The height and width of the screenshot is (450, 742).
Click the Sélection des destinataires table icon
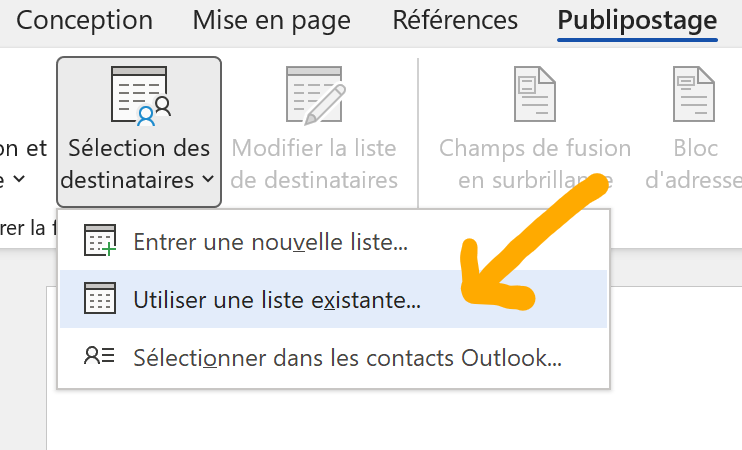click(x=141, y=96)
